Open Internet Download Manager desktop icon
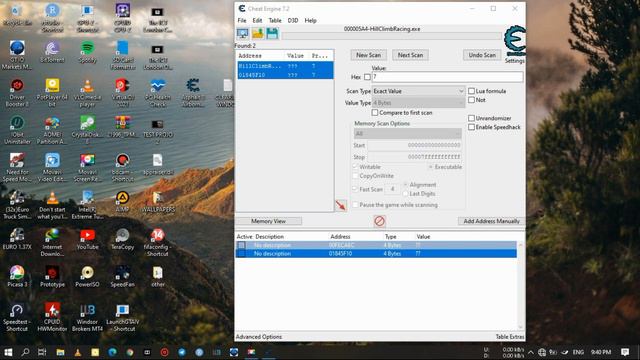The image size is (640, 360). tap(52, 242)
